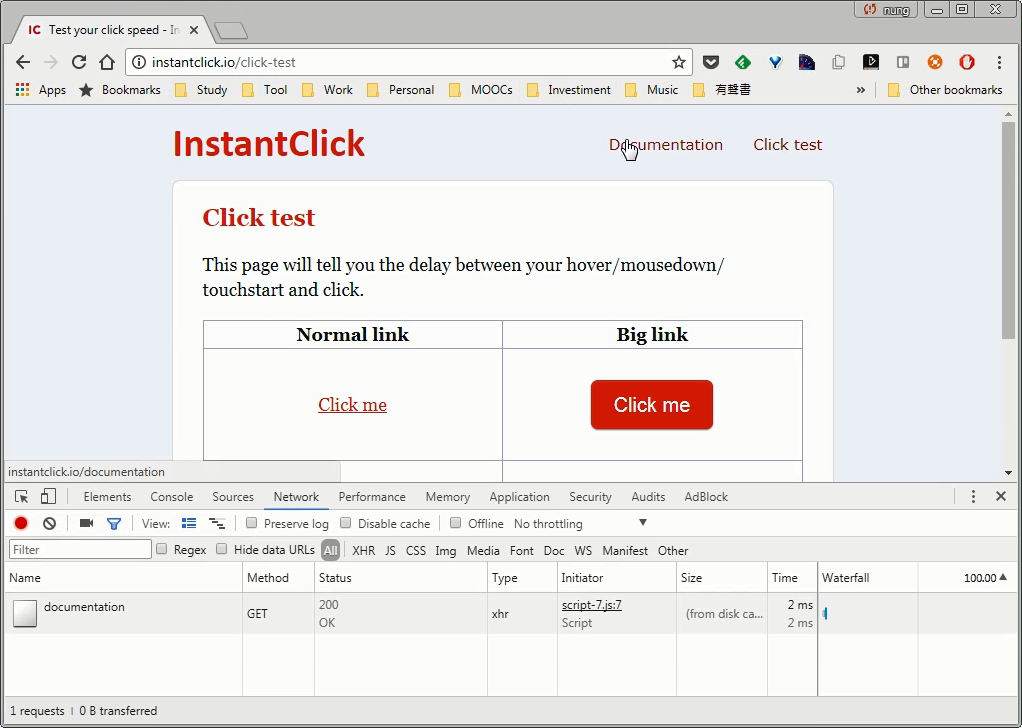
Task: Activate DevTools inspect element picker
Action: tap(22, 497)
